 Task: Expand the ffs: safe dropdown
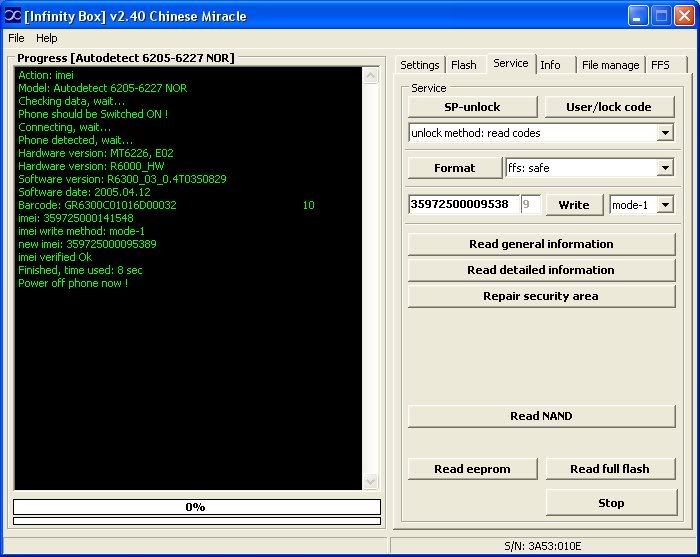click(665, 168)
